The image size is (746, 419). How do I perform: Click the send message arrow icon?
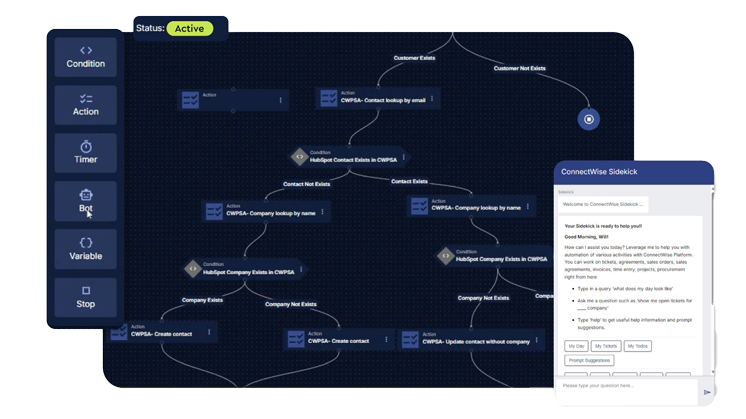[x=707, y=392]
